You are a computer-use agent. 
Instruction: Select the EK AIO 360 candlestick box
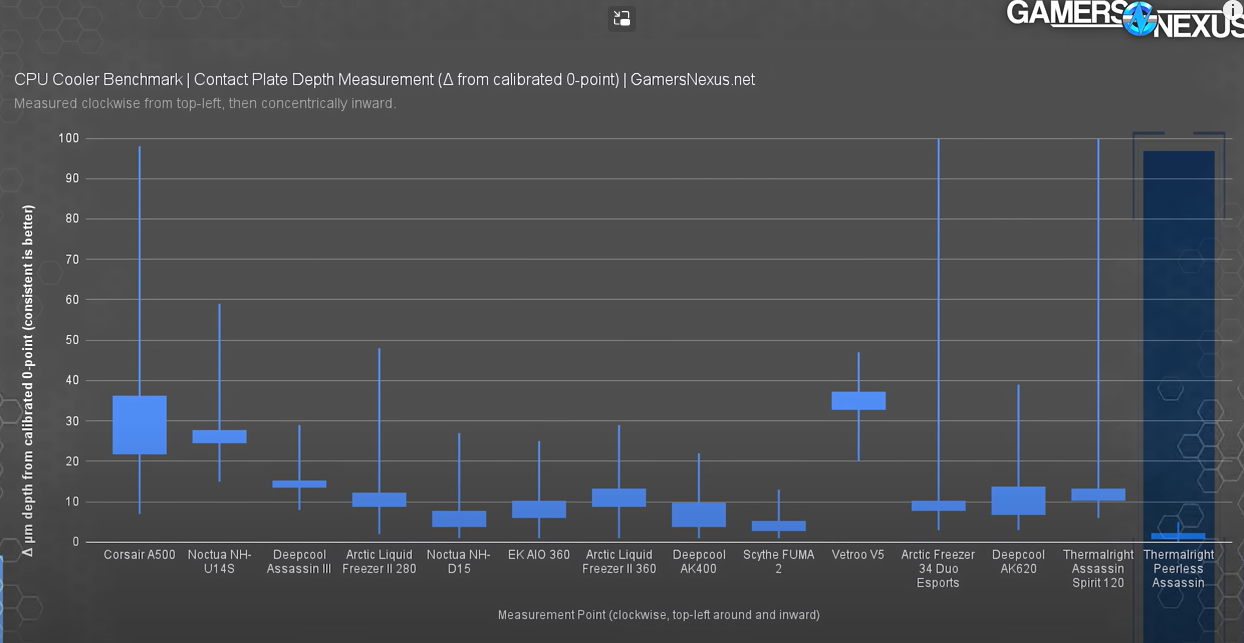(539, 510)
